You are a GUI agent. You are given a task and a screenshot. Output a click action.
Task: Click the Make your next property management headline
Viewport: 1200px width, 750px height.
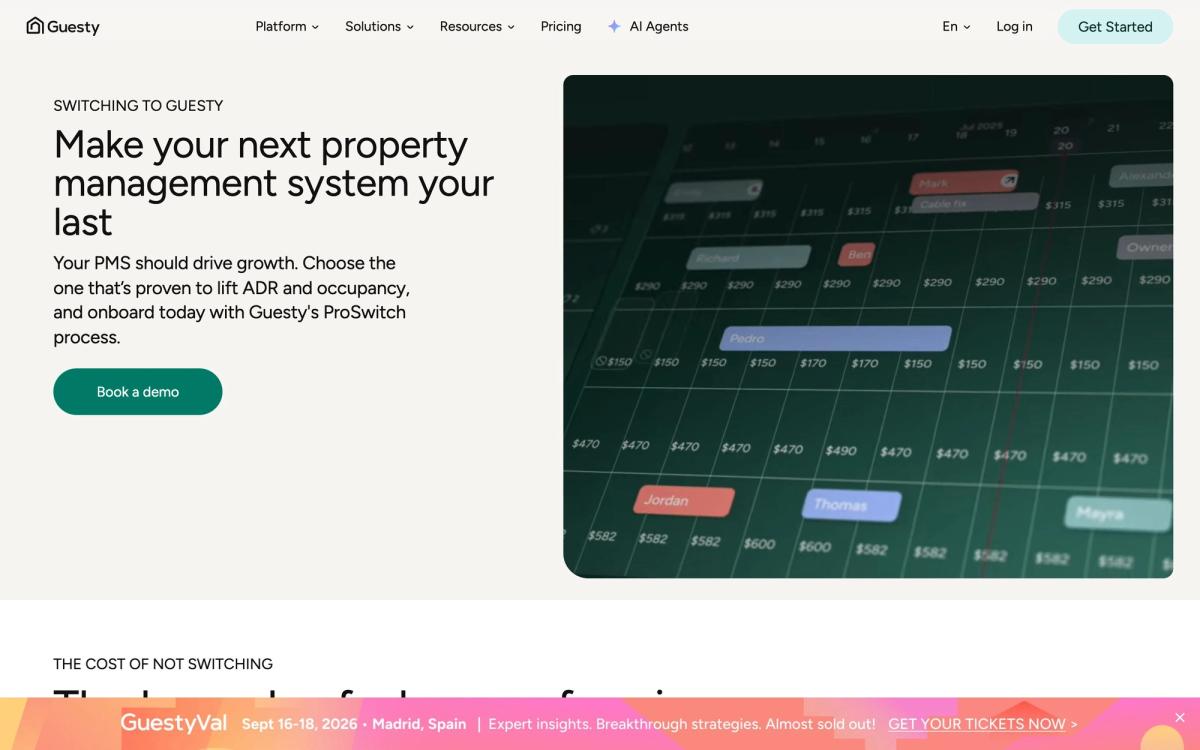274,184
